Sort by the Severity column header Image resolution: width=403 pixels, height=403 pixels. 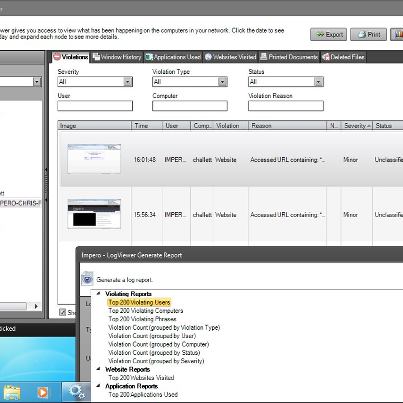pyautogui.click(x=357, y=126)
